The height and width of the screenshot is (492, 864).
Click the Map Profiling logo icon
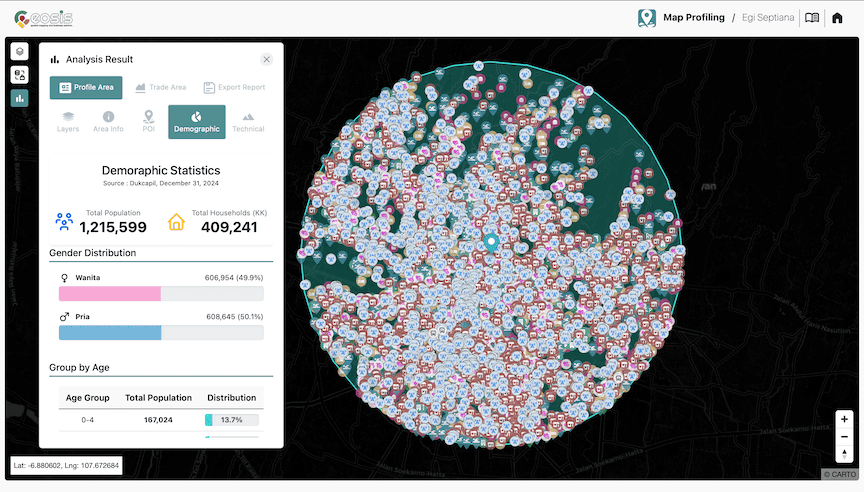pyautogui.click(x=647, y=18)
